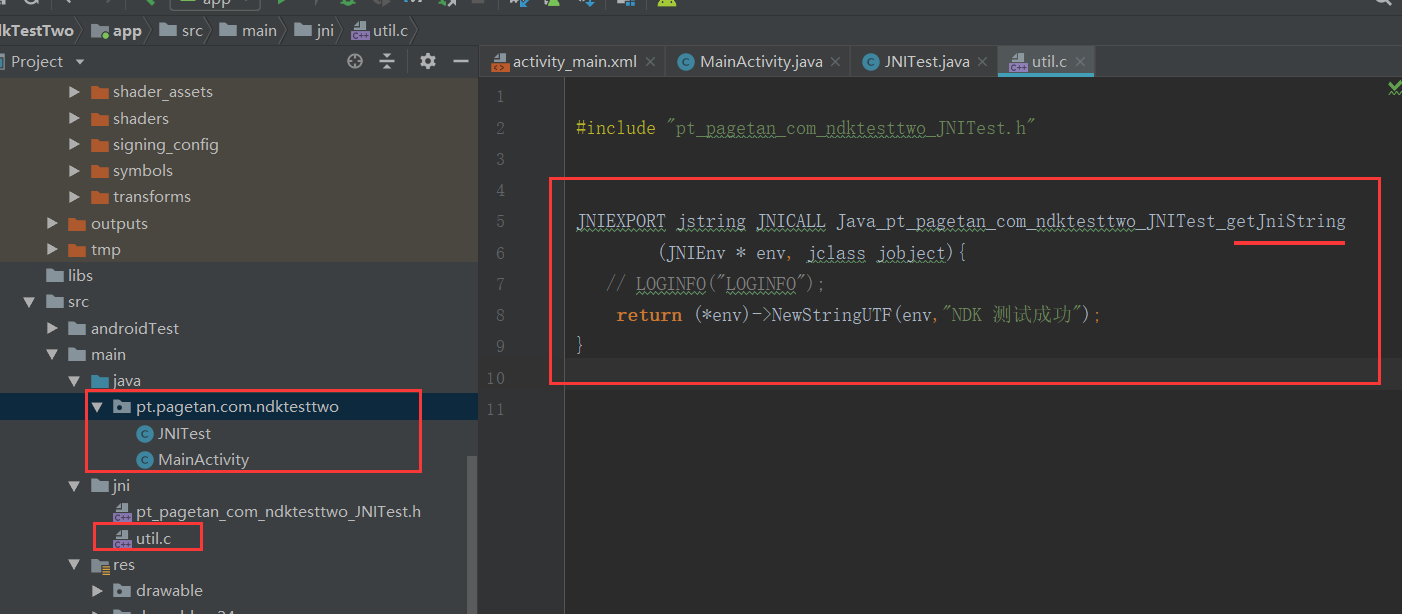Click the JNIEXPORT keyword on line 5
The height and width of the screenshot is (614, 1402).
621,221
